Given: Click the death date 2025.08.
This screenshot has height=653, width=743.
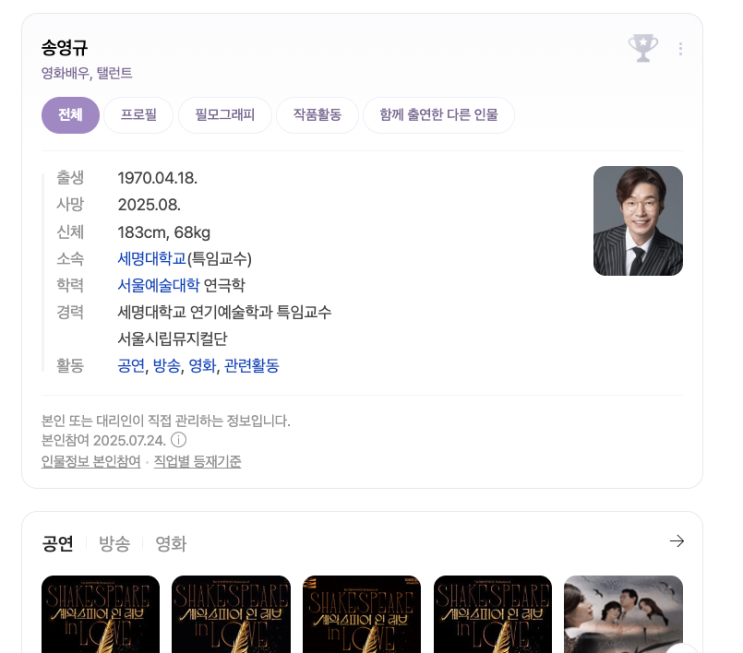Looking at the screenshot, I should coord(149,205).
